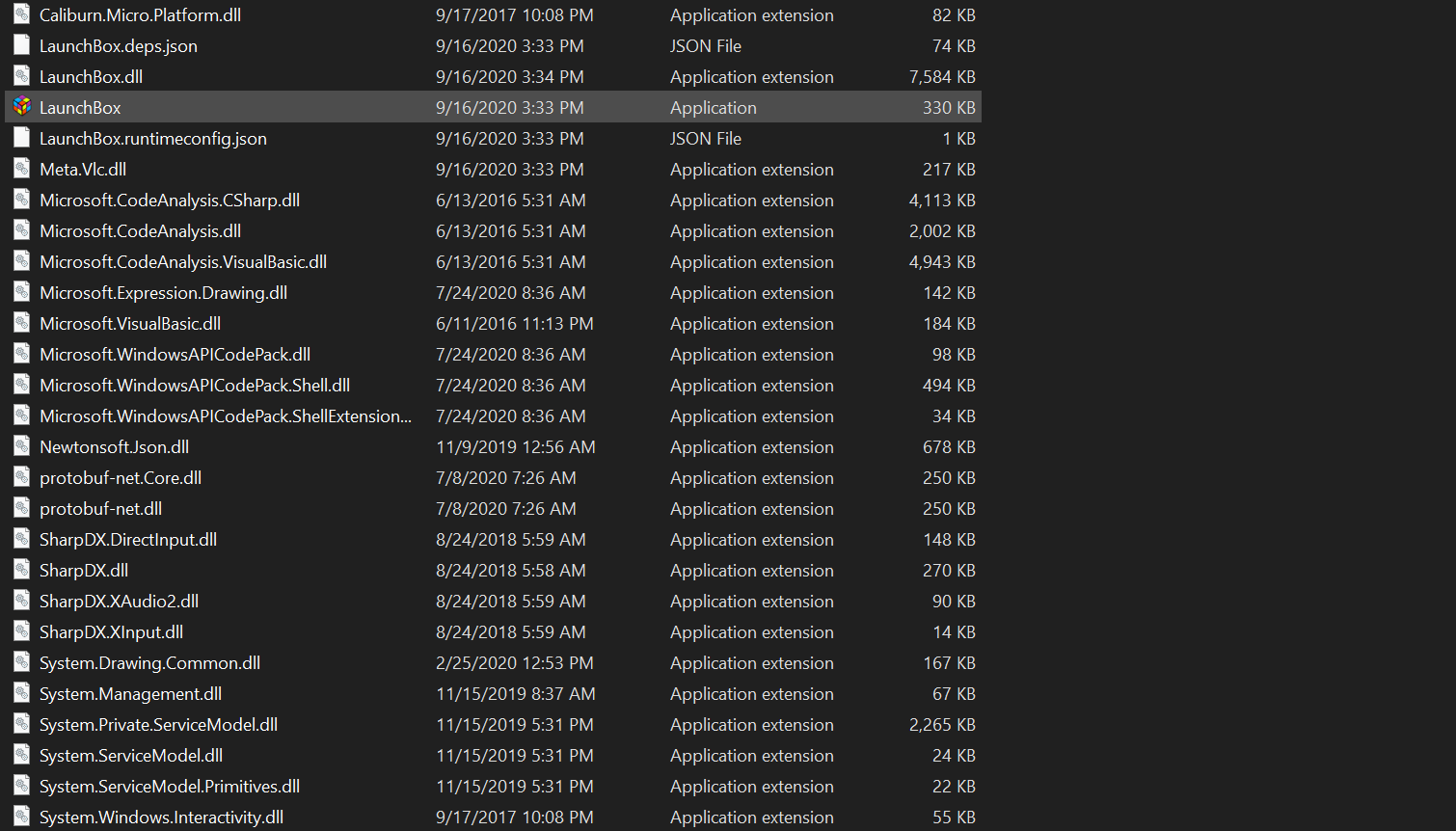Click icon of SharpDX.XAudio2.dll
The image size is (1456, 831).
(x=21, y=601)
